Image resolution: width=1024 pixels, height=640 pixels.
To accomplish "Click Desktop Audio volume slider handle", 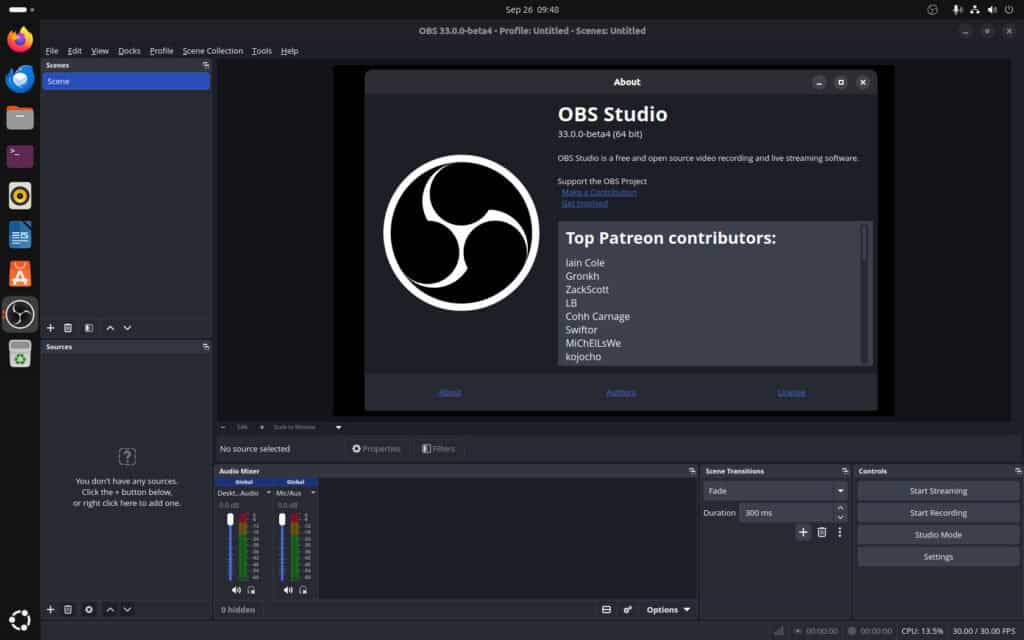I will 230,519.
